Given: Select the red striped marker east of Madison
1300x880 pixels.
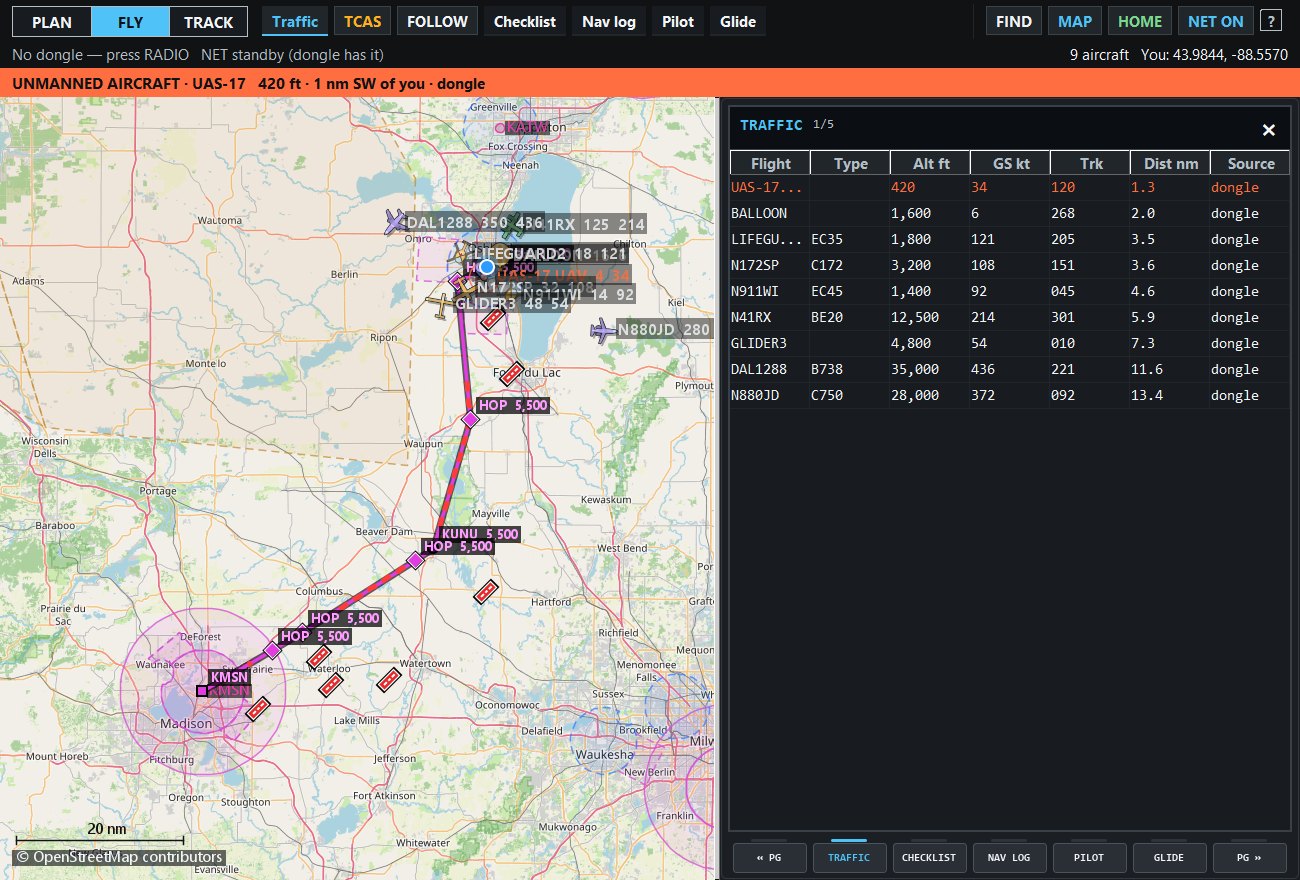Looking at the screenshot, I should (x=258, y=708).
